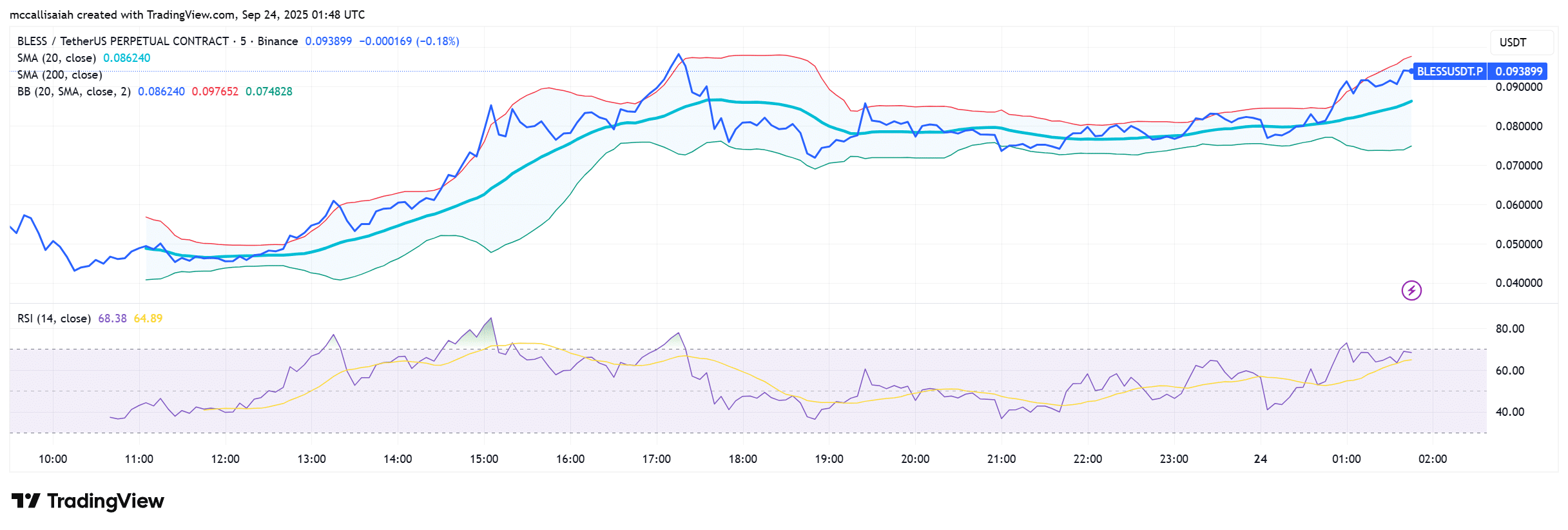Image resolution: width=1568 pixels, height=530 pixels.
Task: Click the BLESSUSDT.P price line label
Action: 1449,72
